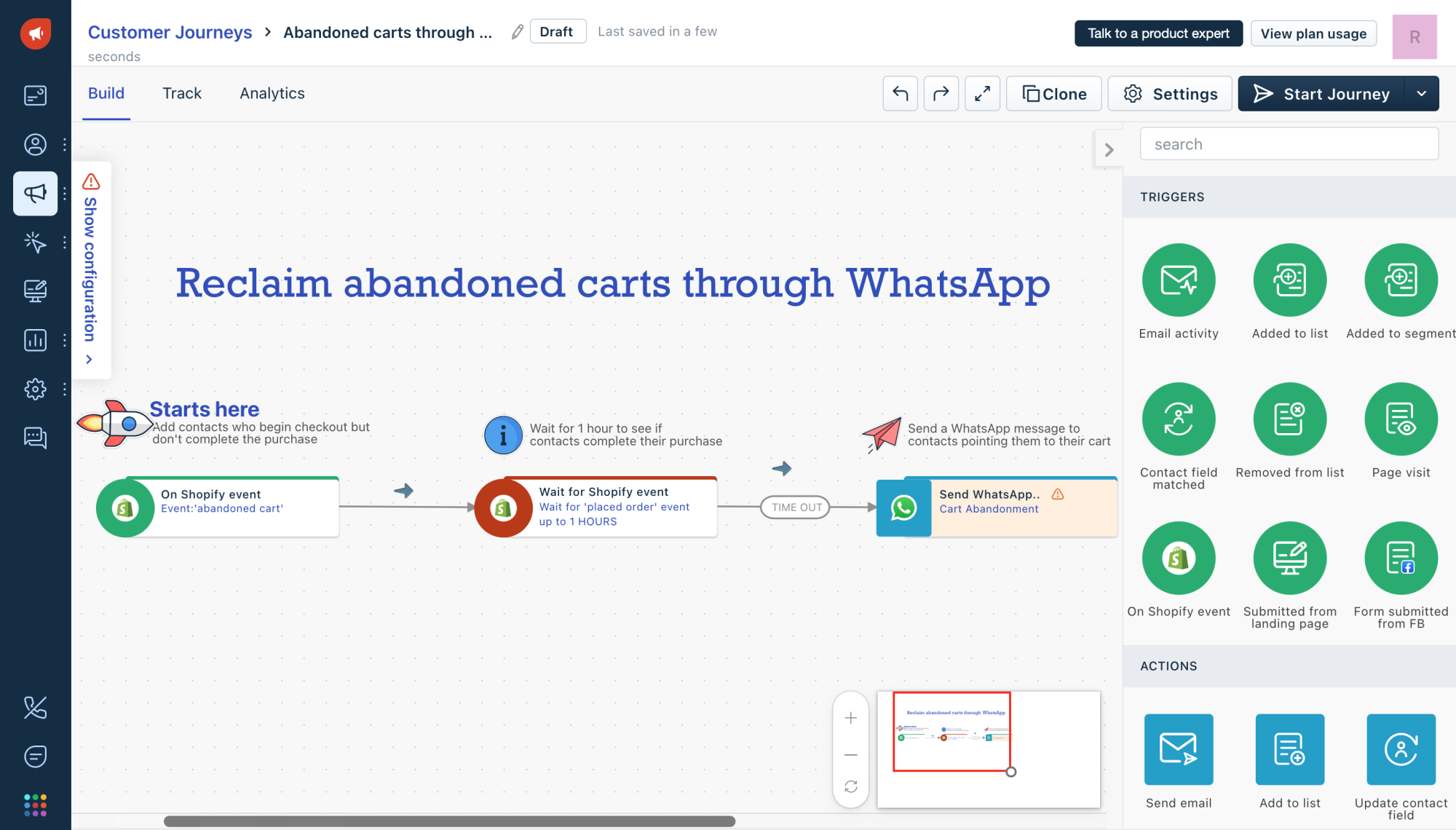Open the Reports bar-chart sidebar icon
1456x830 pixels.
[x=34, y=340]
